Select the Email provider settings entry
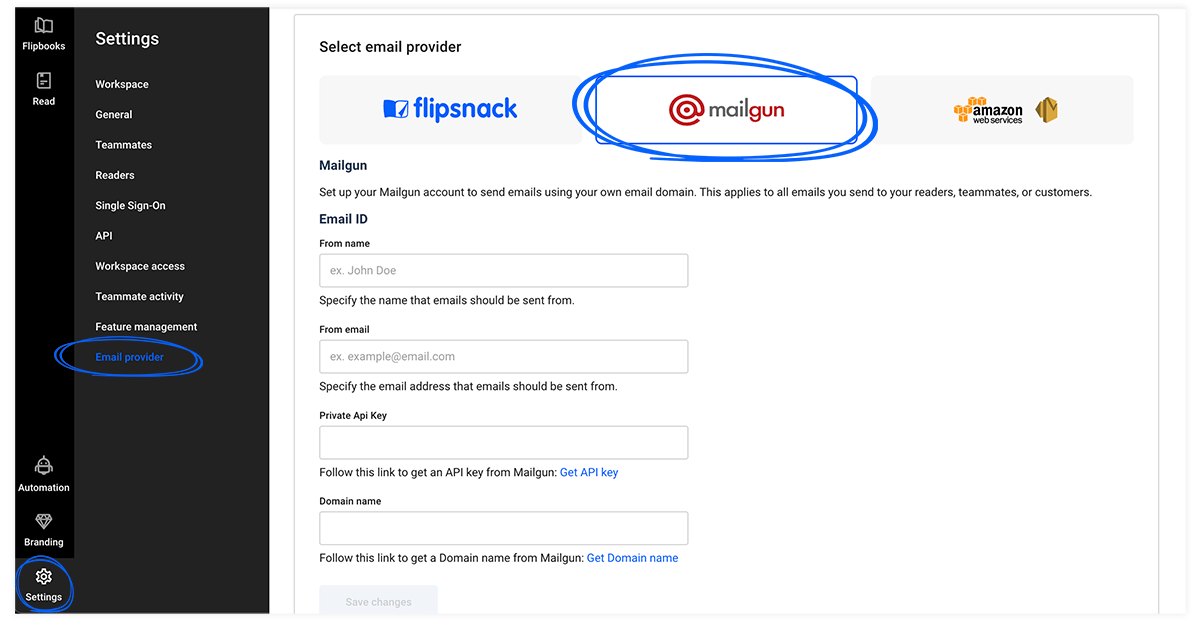The image size is (1200, 621). [x=130, y=356]
